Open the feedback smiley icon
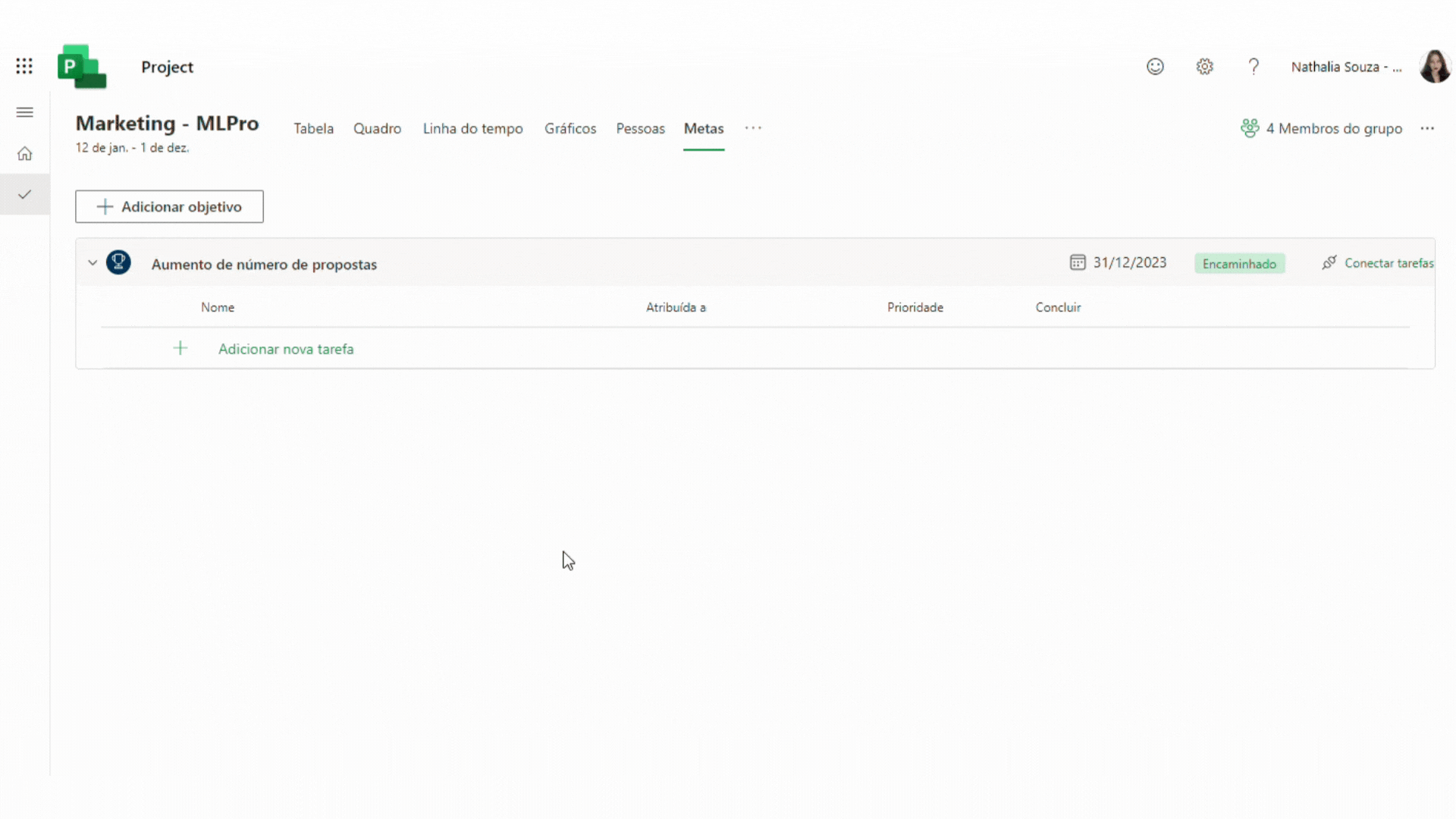 (1155, 67)
